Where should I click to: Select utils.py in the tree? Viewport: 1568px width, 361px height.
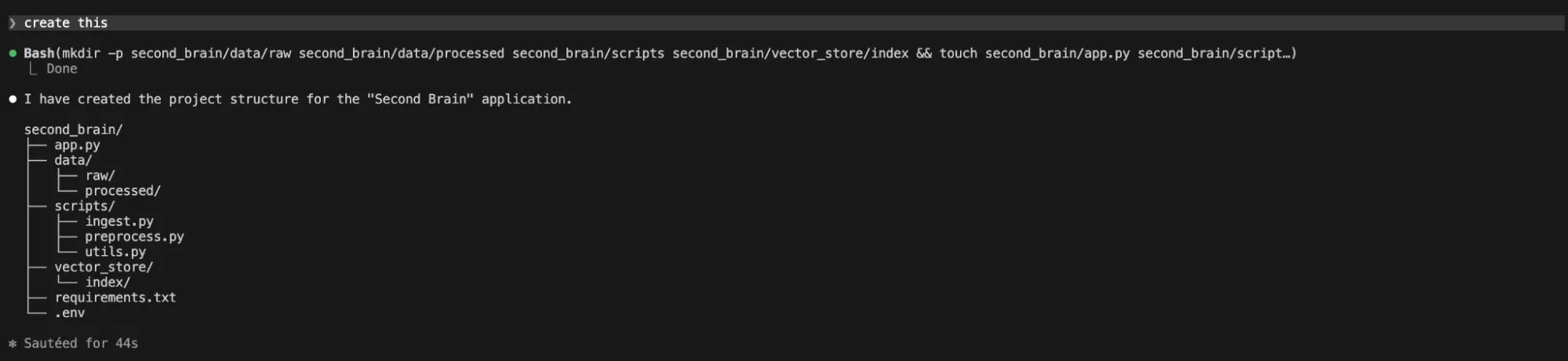pos(115,252)
